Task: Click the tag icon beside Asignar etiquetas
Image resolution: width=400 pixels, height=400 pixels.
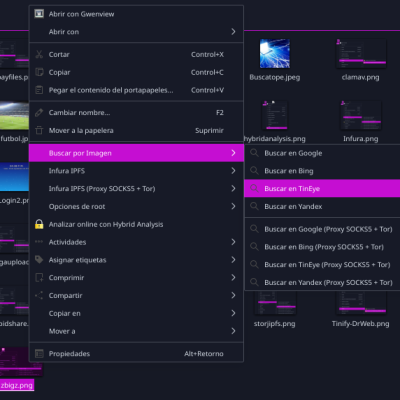Action: coord(39,260)
